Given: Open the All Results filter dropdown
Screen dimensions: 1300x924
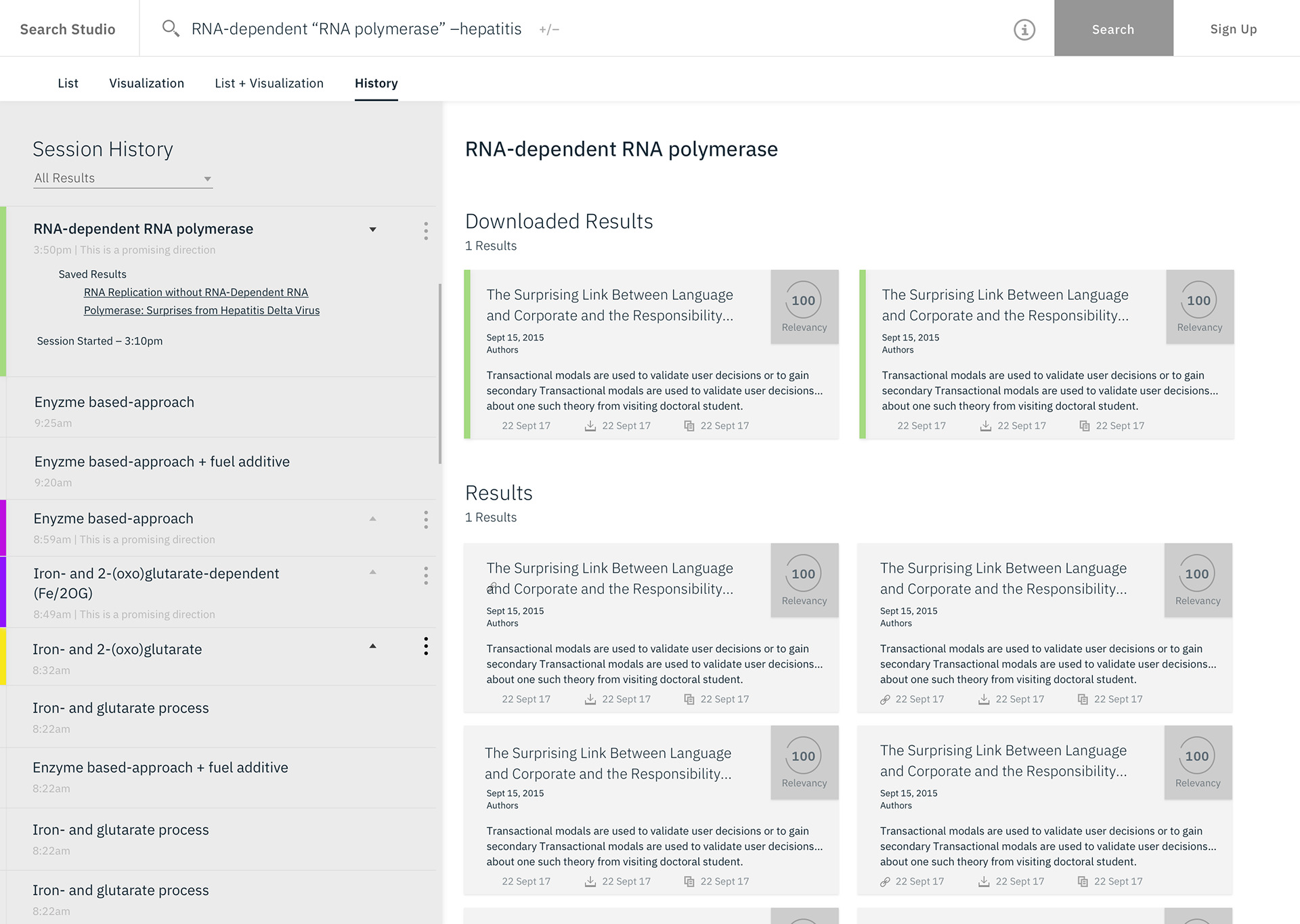Looking at the screenshot, I should click(x=123, y=178).
